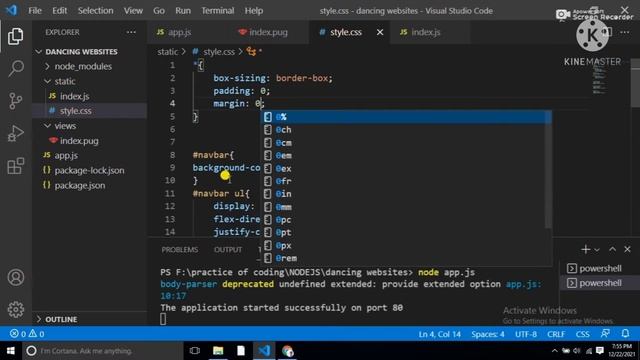Open the Help menu
This screenshot has height=360, width=640.
coord(253,11)
